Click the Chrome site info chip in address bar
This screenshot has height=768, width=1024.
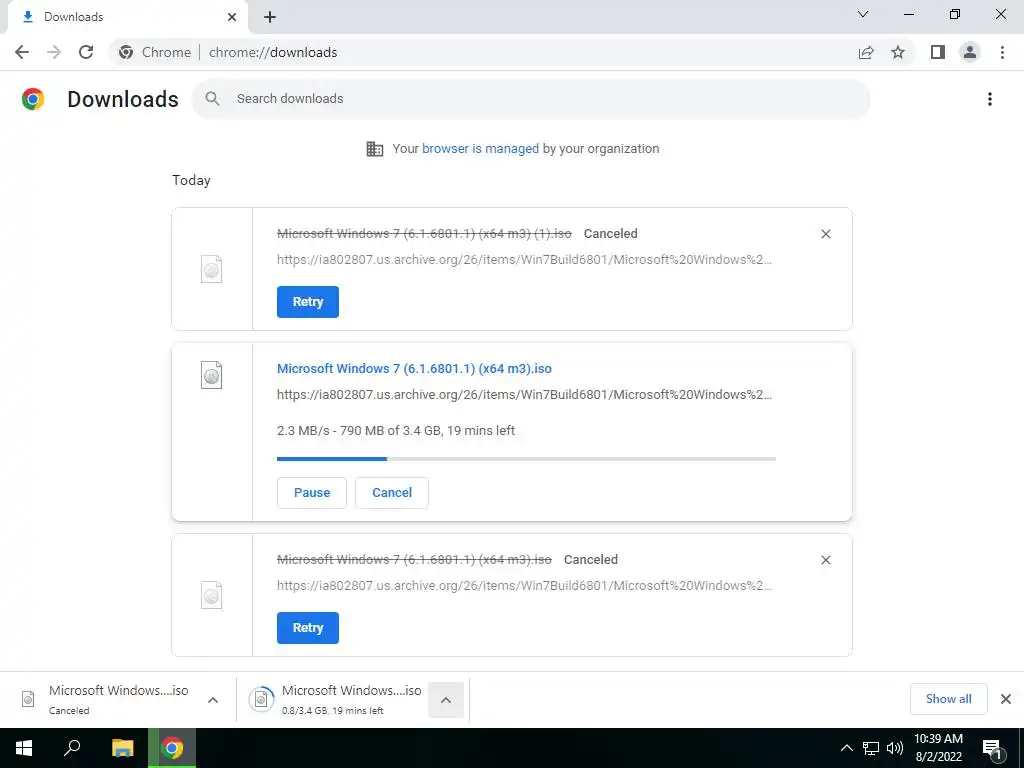[155, 52]
